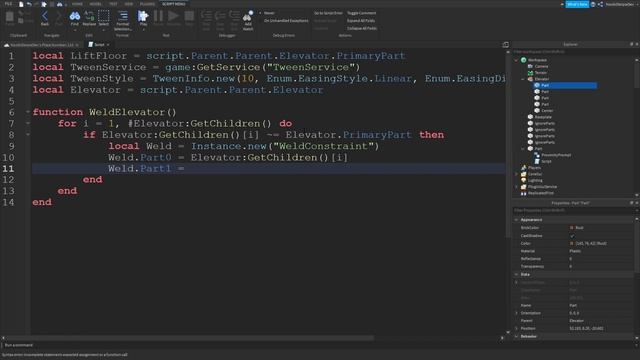Click the split editor icon above the code
The height and width of the screenshot is (360, 640).
(x=506, y=44)
